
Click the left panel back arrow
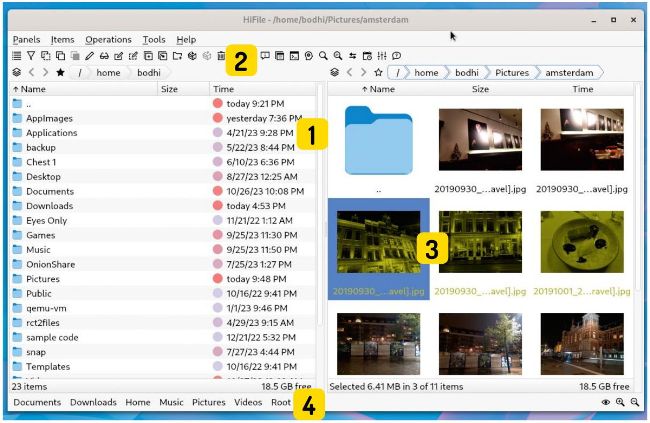pos(31,72)
